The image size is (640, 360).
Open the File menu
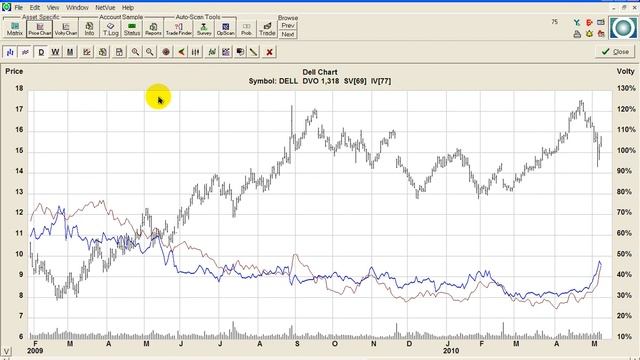[x=18, y=7]
